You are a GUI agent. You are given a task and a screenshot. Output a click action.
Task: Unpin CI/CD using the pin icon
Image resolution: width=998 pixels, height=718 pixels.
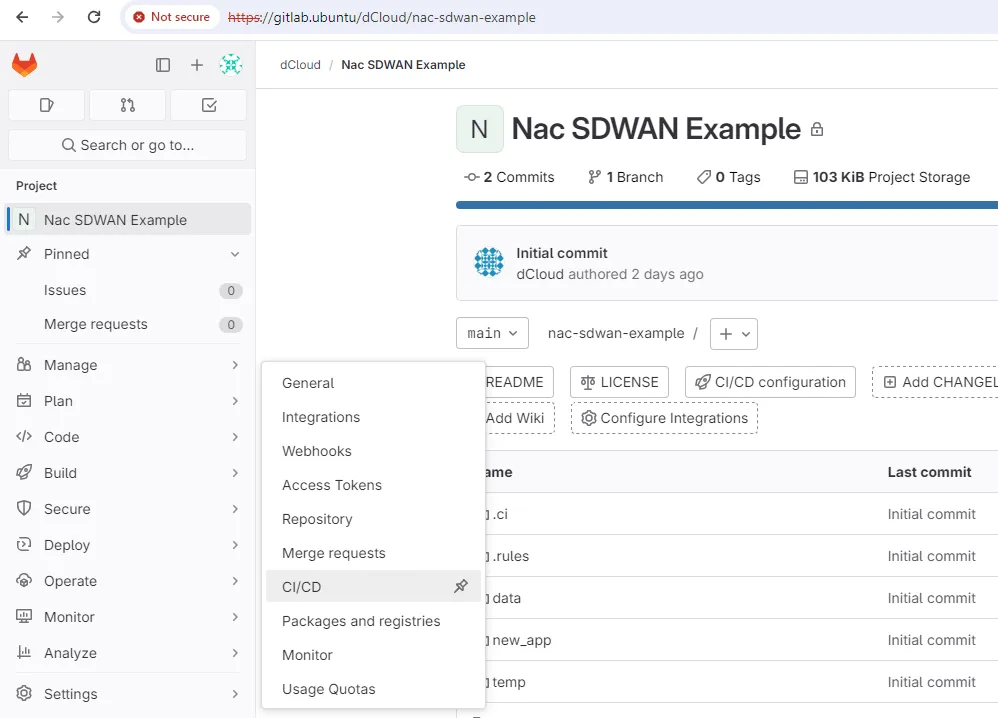461,587
